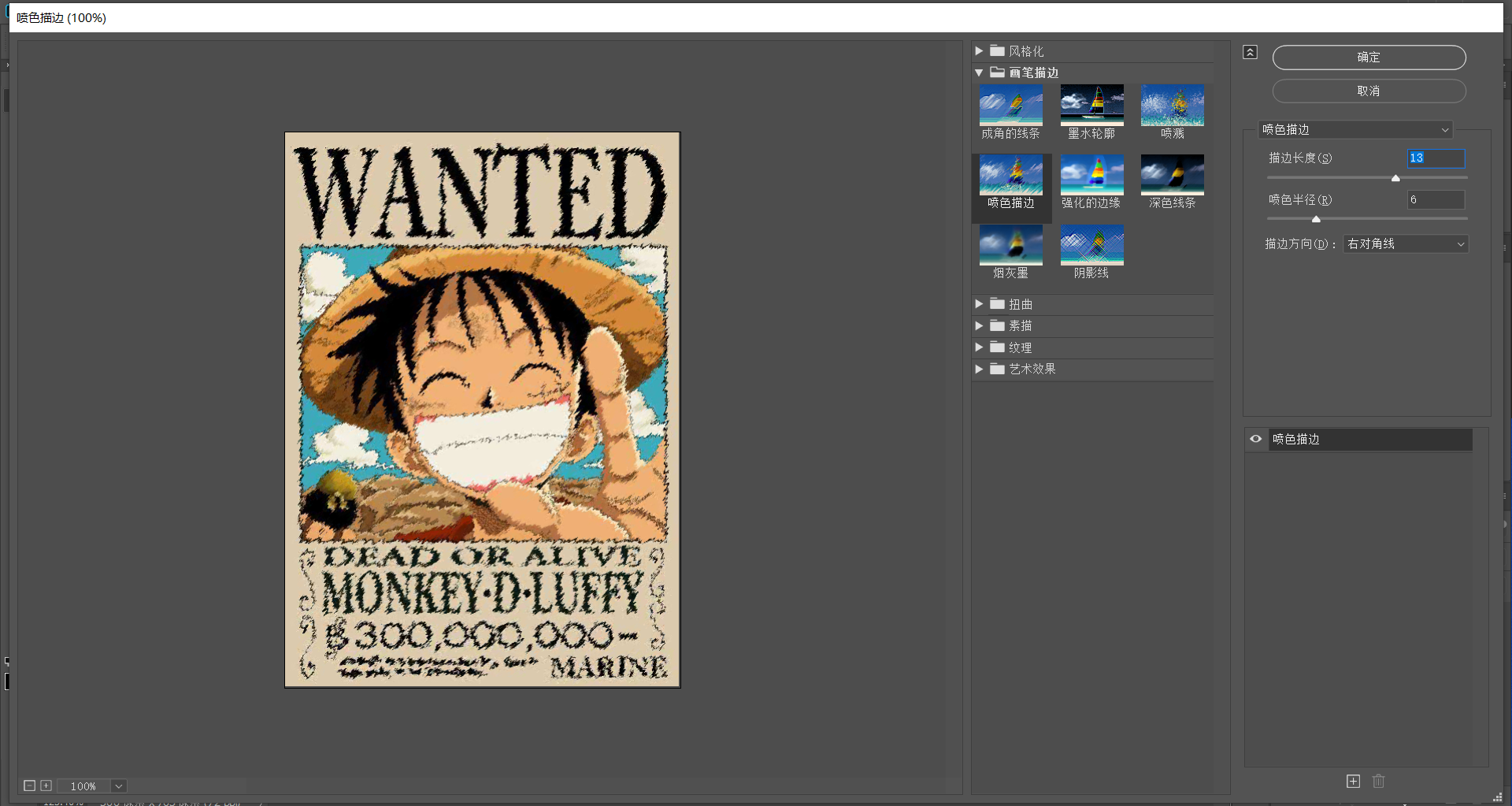Open the 喷色描边 filter type dropdown

[x=1354, y=130]
